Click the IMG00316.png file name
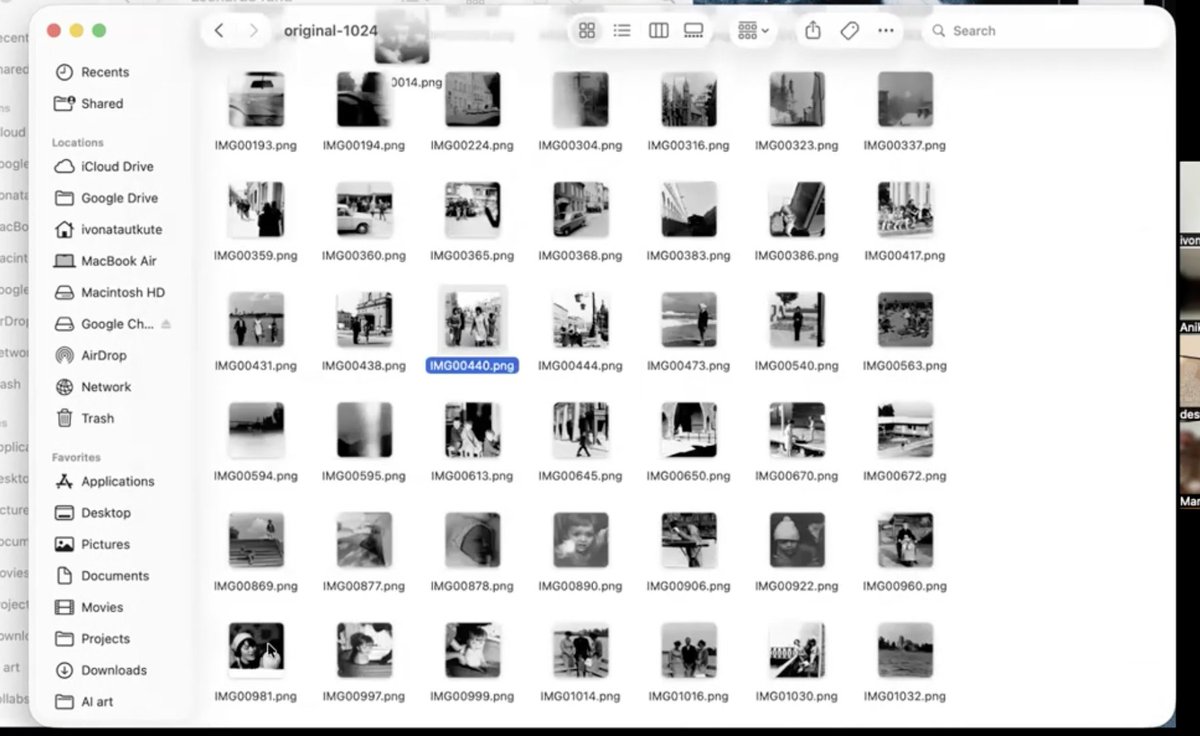Image resolution: width=1200 pixels, height=736 pixels. pyautogui.click(x=689, y=145)
